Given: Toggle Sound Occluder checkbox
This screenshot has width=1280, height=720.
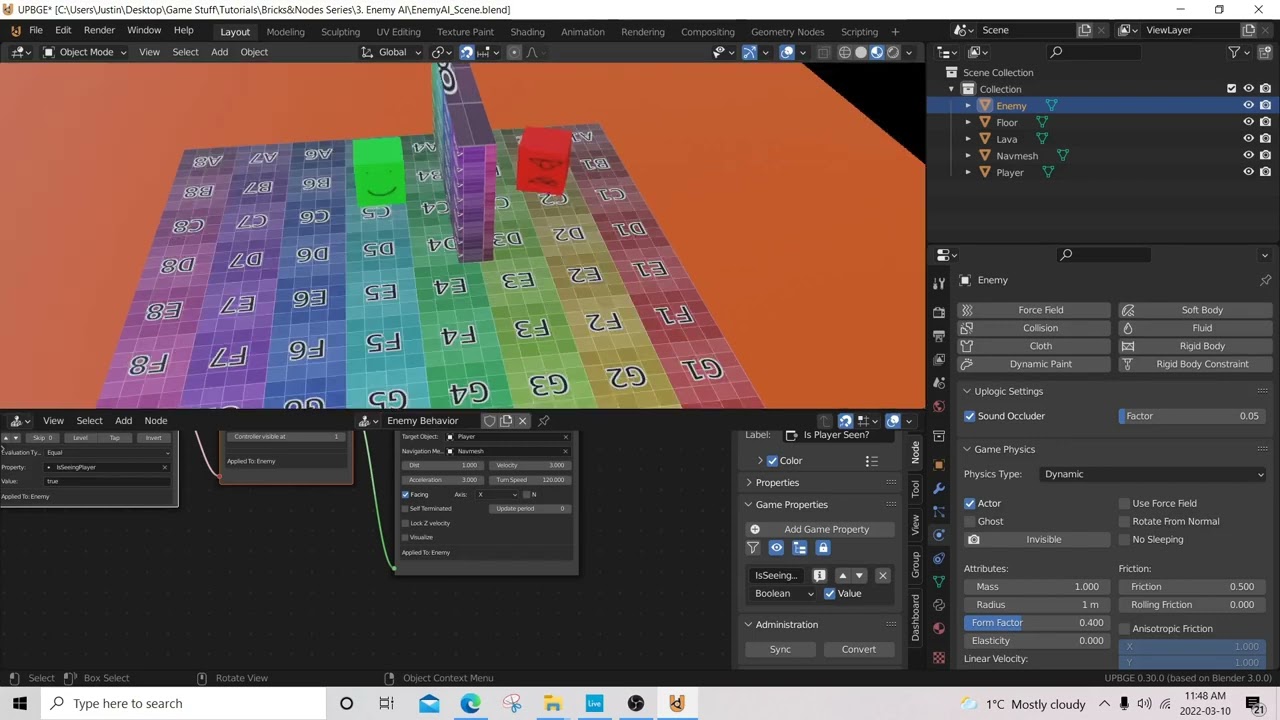Looking at the screenshot, I should pos(969,416).
